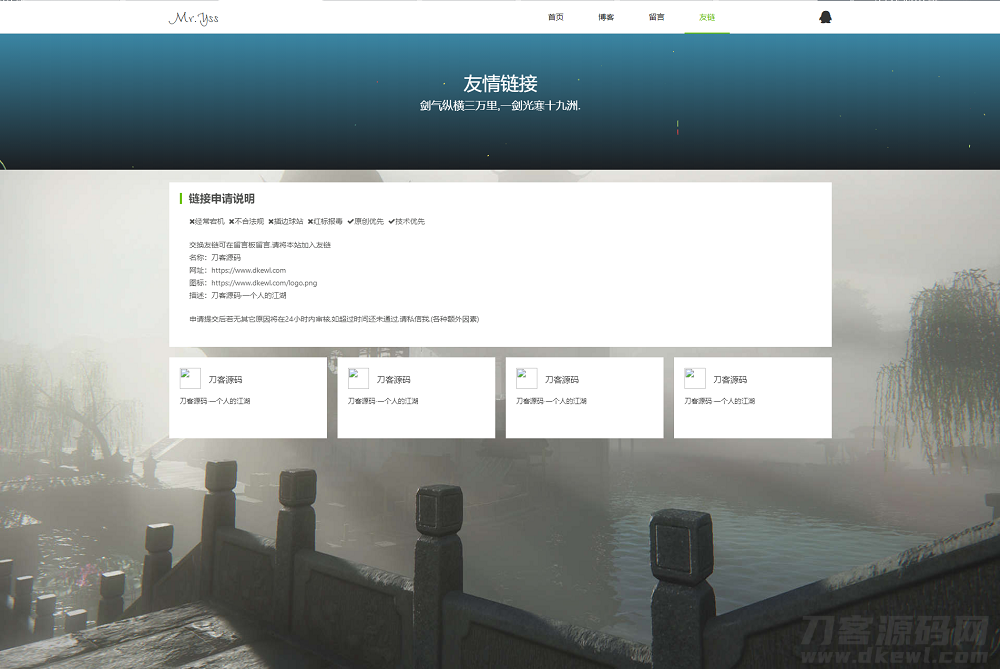Screen dimensions: 1000x669
Task: Open the second 刀客源码 card title
Action: [x=393, y=380]
